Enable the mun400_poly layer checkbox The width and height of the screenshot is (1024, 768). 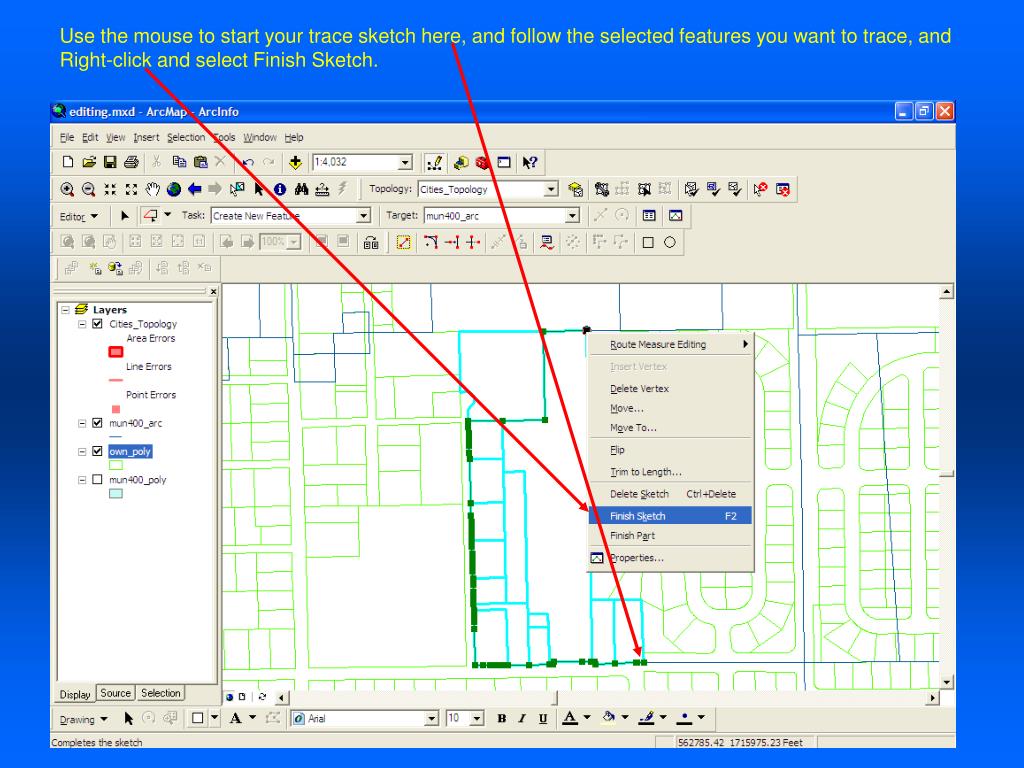97,479
